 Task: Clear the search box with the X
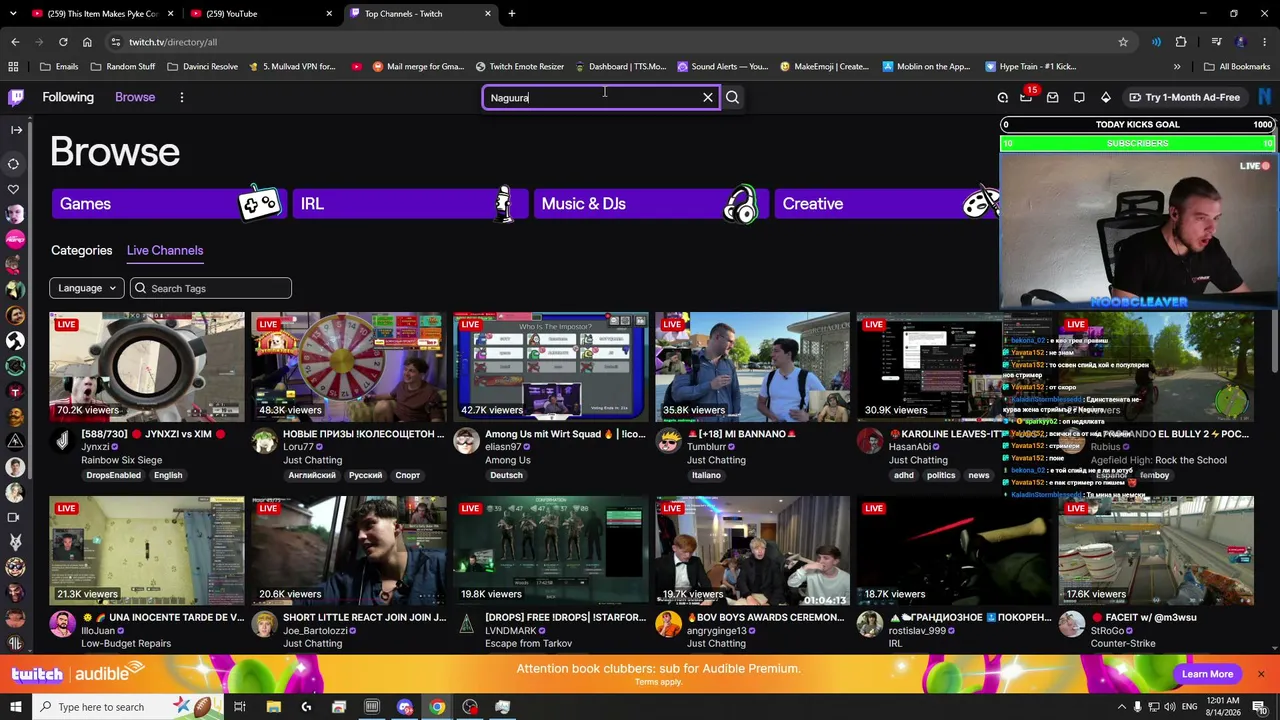[x=708, y=97]
